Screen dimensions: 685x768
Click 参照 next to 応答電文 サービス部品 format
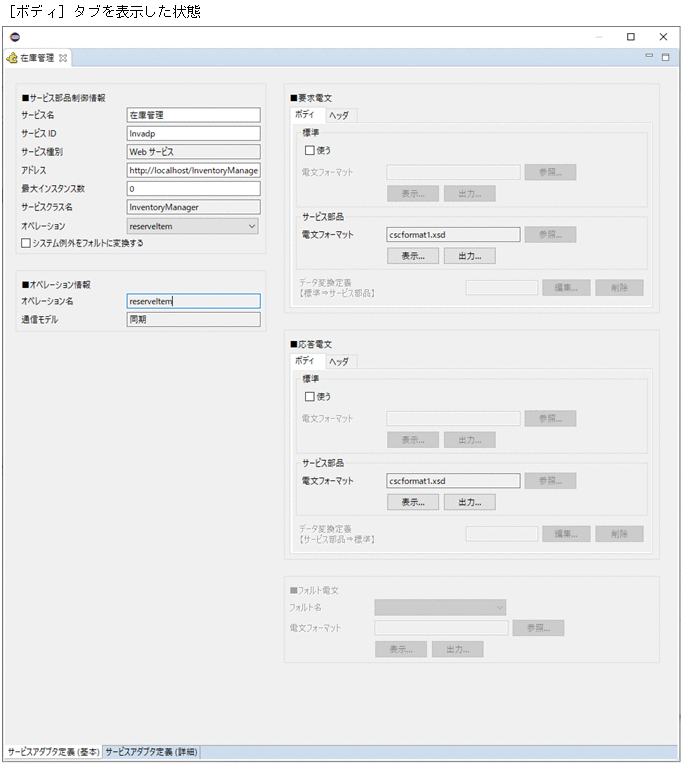coord(550,481)
